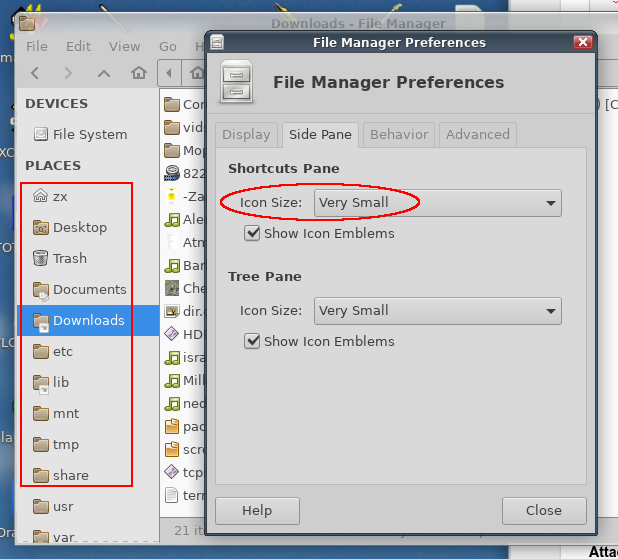The height and width of the screenshot is (559, 618).
Task: Select the Downloads entry in sidebar
Action: (88, 320)
